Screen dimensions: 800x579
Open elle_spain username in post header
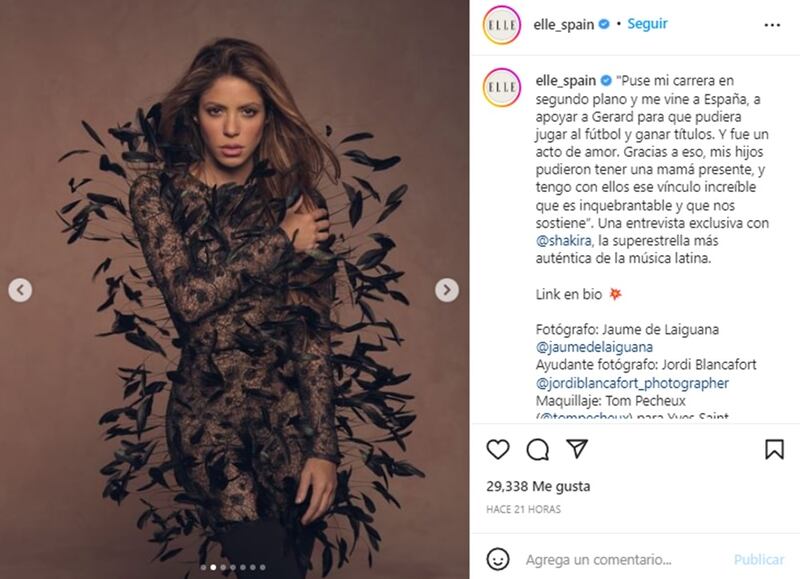click(x=563, y=24)
